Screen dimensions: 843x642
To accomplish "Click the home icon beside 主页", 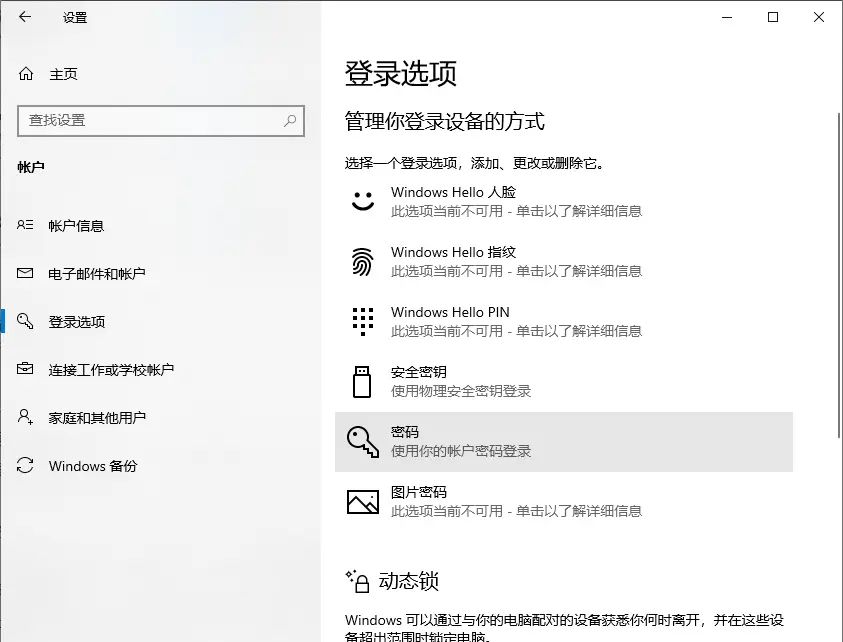I will pyautogui.click(x=26, y=74).
